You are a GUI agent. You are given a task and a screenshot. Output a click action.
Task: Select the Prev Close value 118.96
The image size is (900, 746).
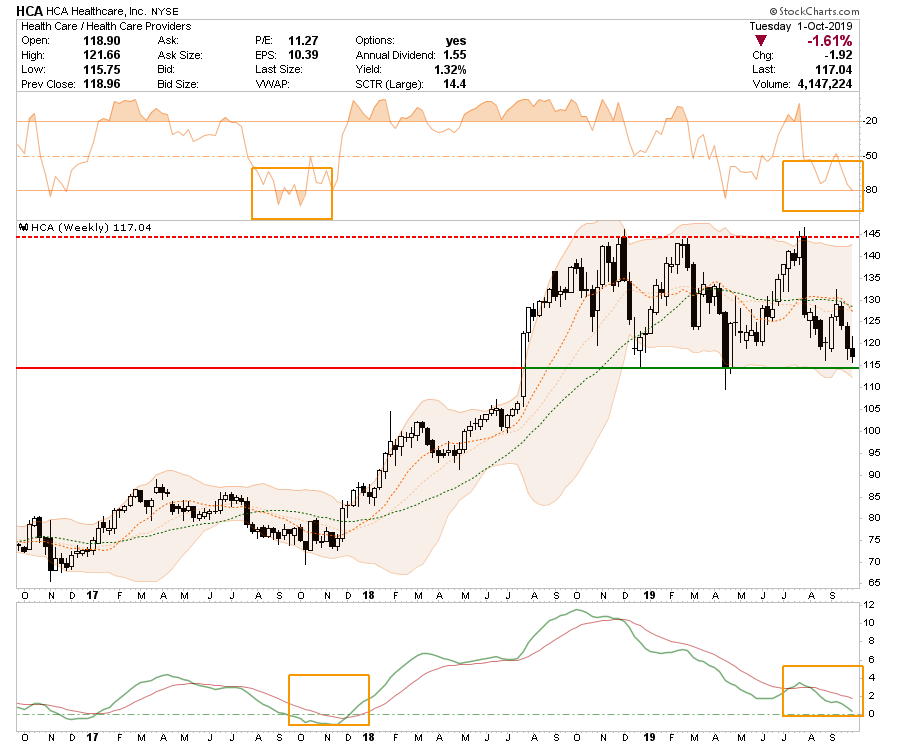[102, 84]
